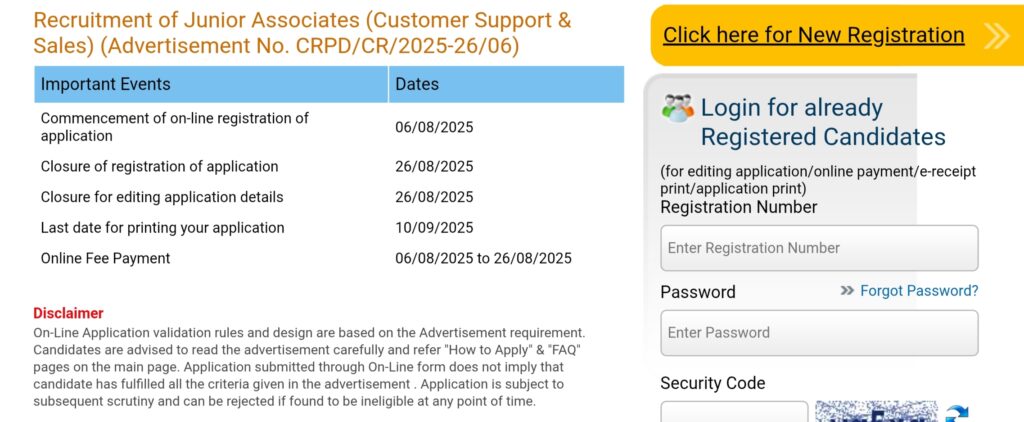Click the Important Events column header
1024x422 pixels.
point(106,84)
